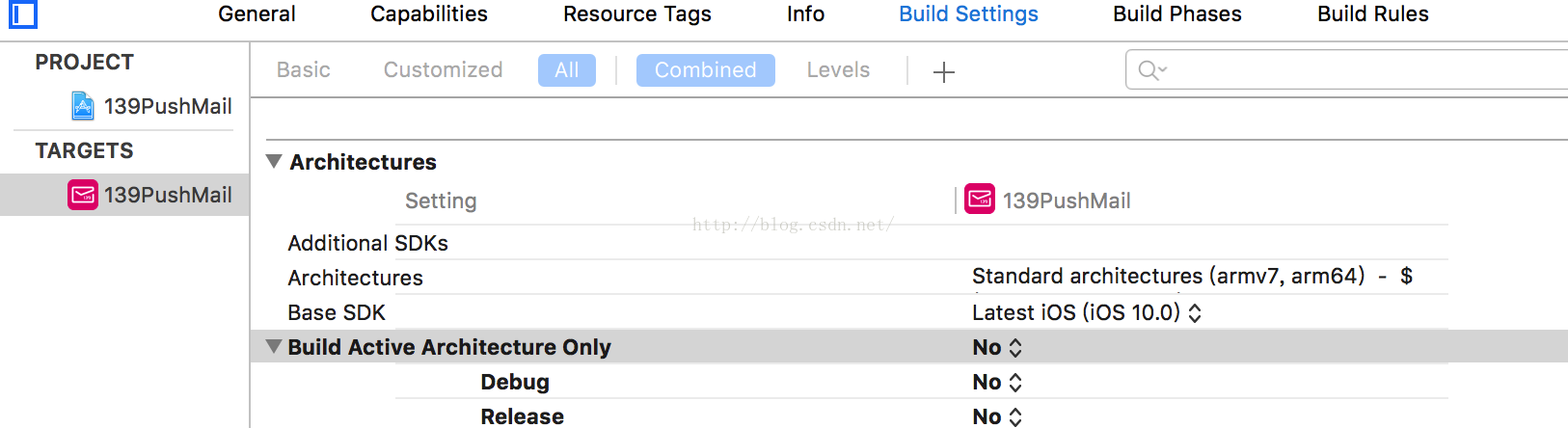This screenshot has height=428, width=1568.
Task: Open the Build Phases tab
Action: (x=1177, y=14)
